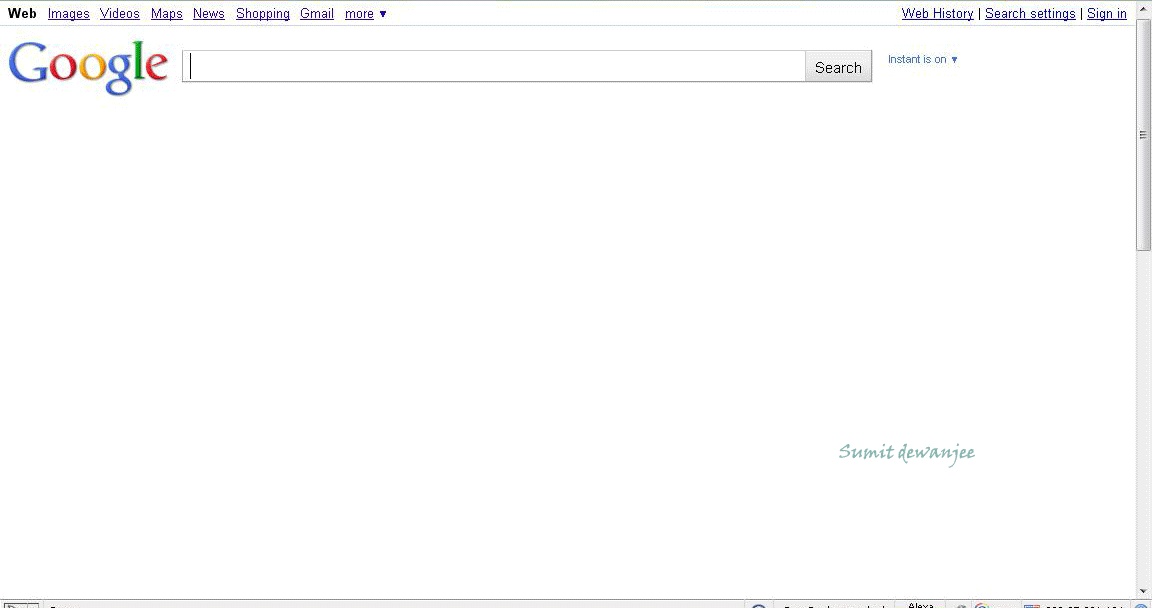1152x608 pixels.
Task: Click the Sign in link
Action: (x=1106, y=14)
